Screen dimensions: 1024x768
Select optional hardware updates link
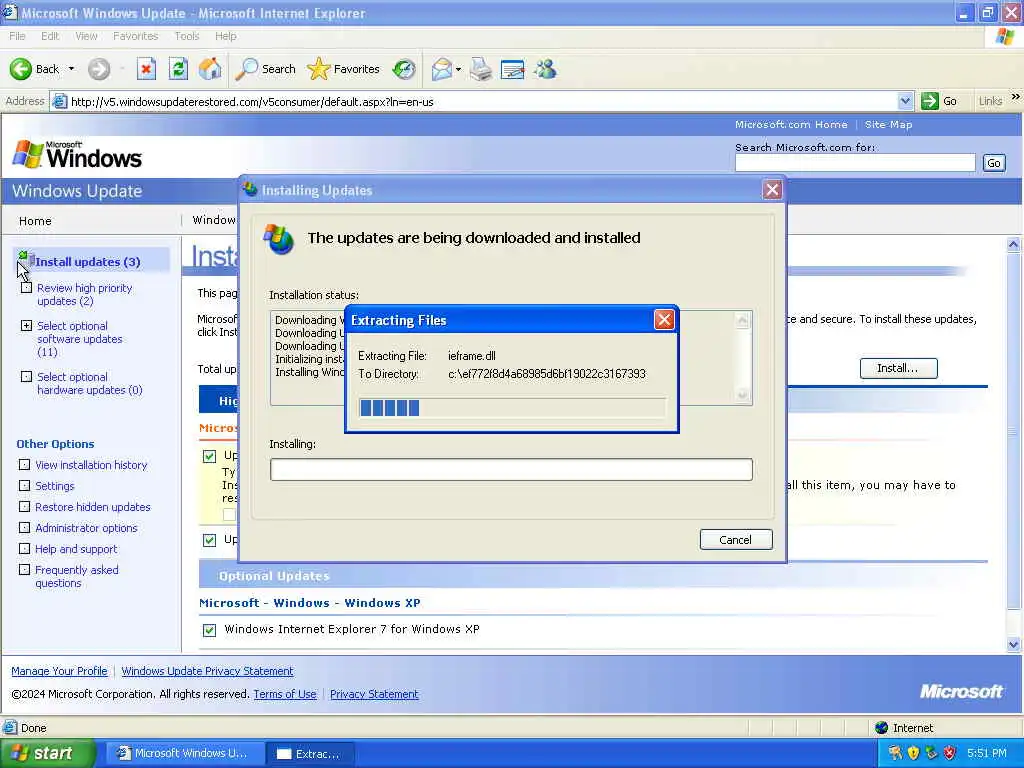tap(89, 383)
